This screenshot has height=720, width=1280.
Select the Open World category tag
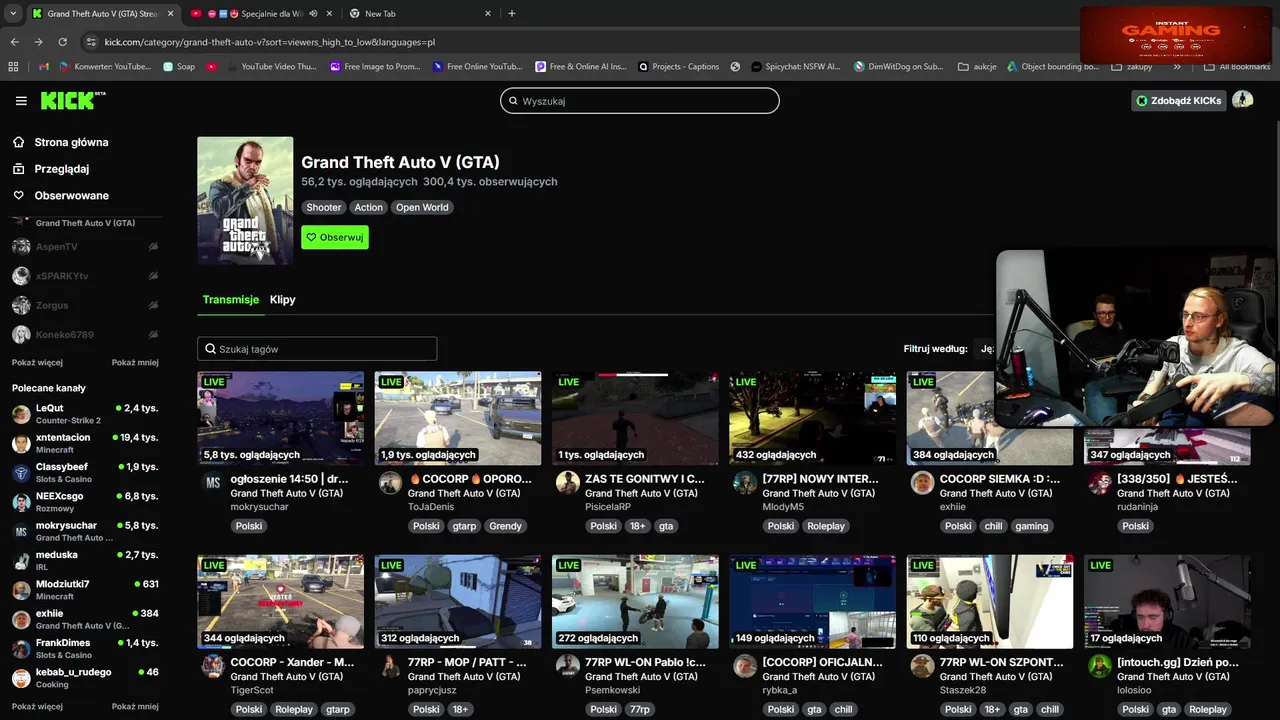422,207
